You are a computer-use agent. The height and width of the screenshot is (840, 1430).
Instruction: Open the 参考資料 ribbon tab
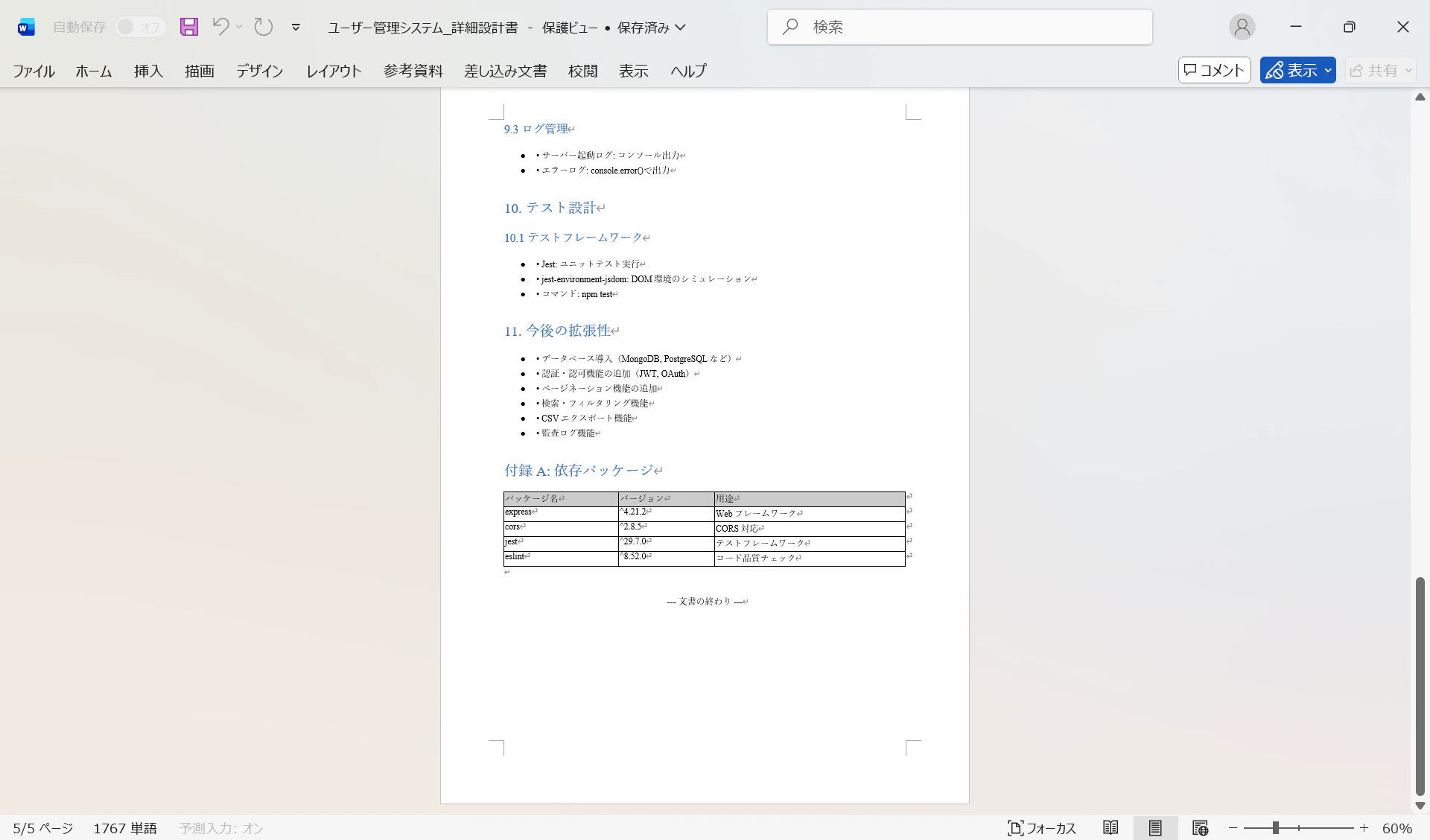[x=413, y=71]
